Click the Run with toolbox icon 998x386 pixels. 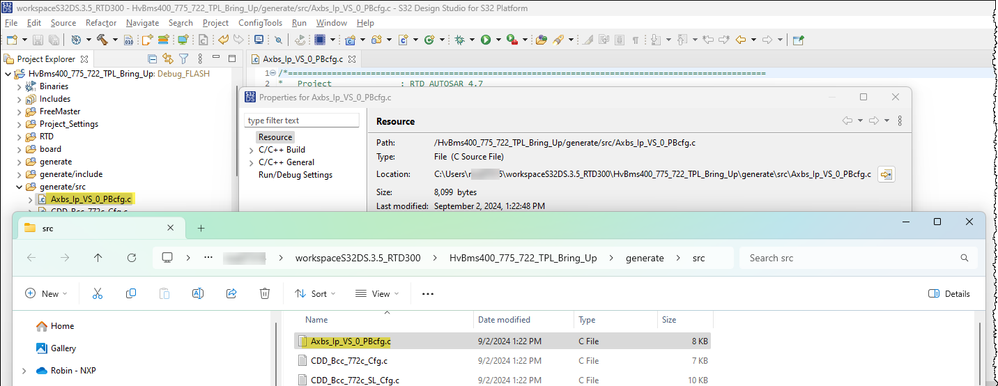[512, 39]
